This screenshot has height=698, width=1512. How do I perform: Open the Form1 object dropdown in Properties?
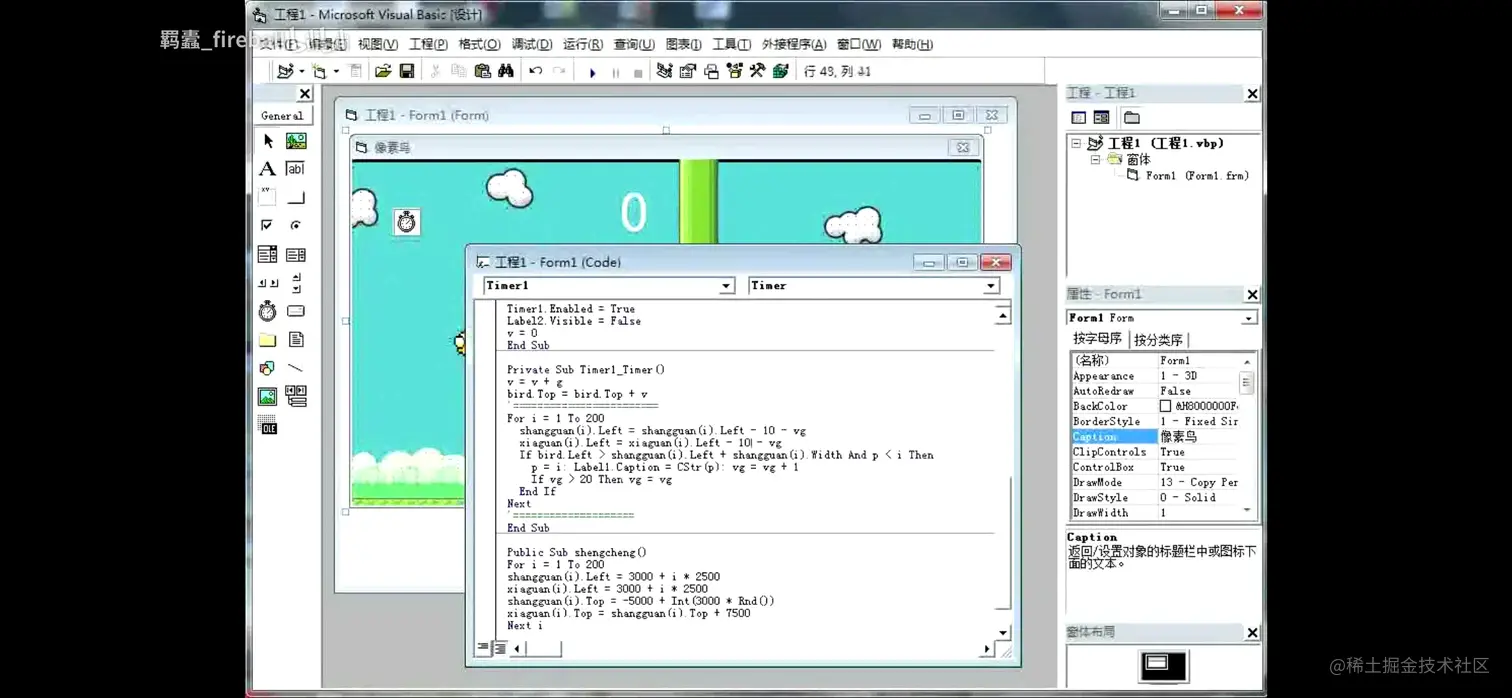[x=1248, y=318]
